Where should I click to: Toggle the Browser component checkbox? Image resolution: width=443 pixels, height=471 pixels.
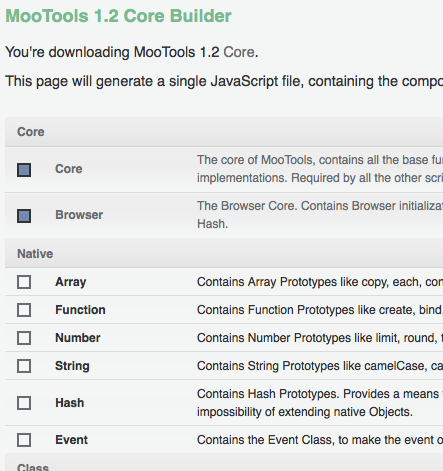24,216
